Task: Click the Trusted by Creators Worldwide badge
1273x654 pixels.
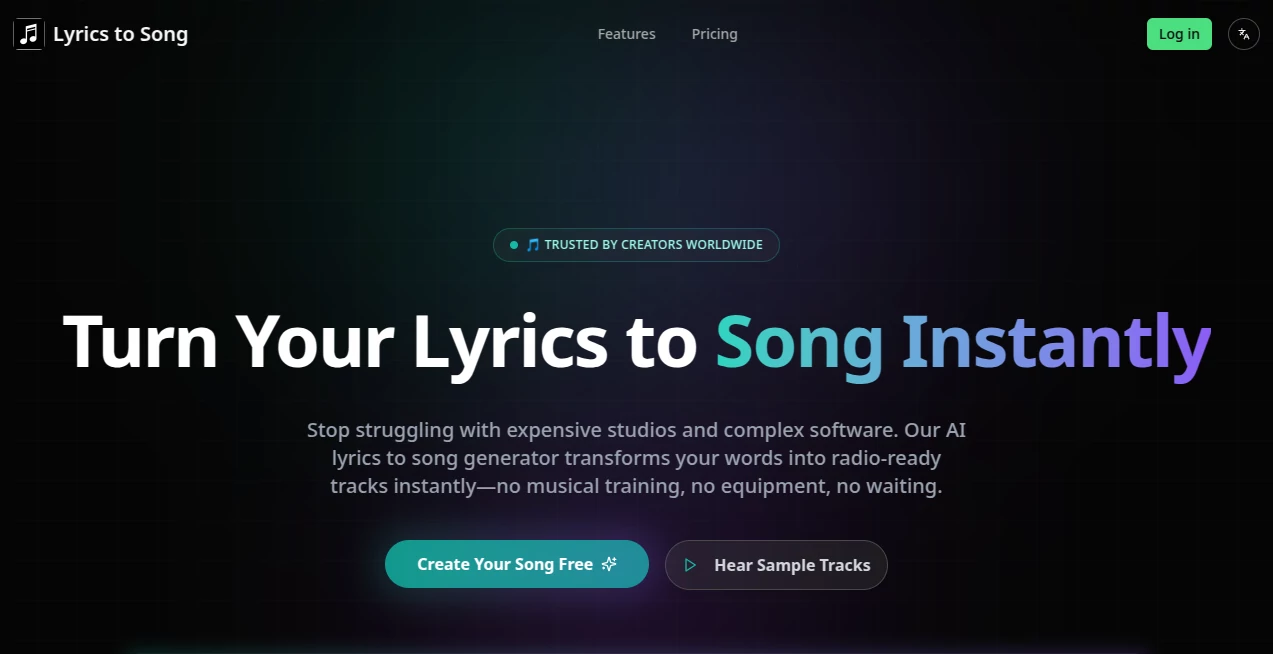Action: tap(636, 244)
